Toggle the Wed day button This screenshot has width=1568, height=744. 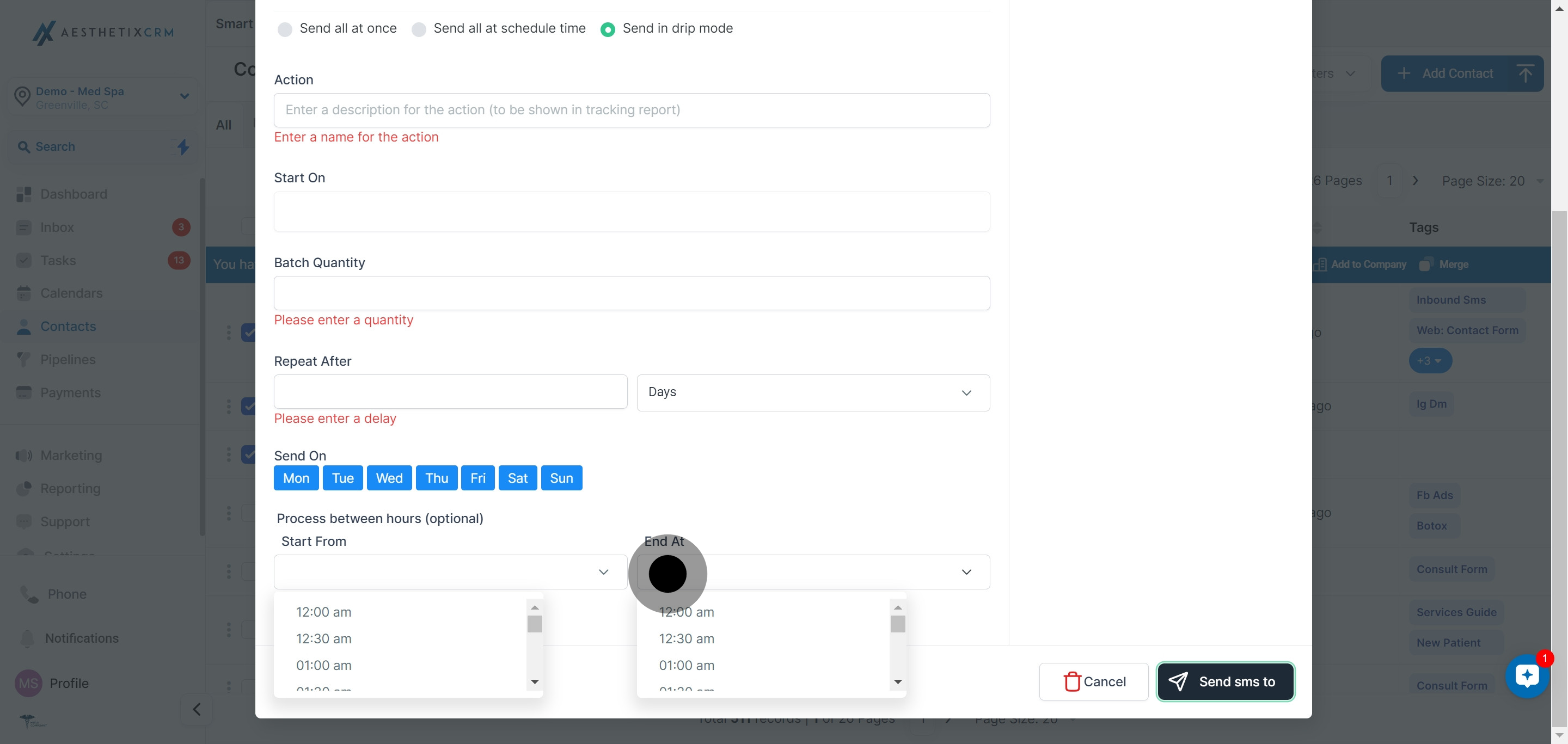(389, 478)
